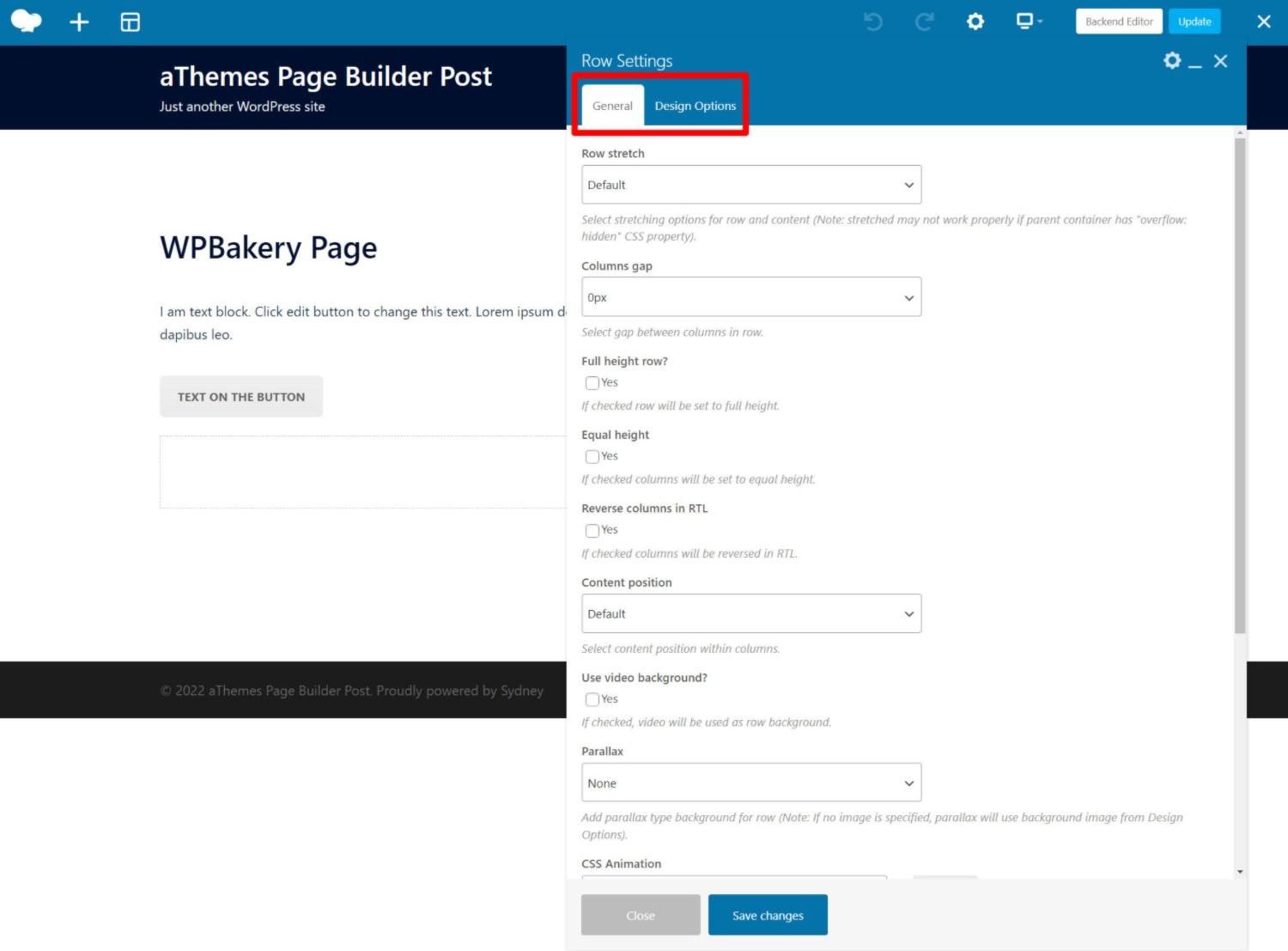Click the Sydney link in the footer
Image resolution: width=1288 pixels, height=951 pixels.
pos(522,691)
